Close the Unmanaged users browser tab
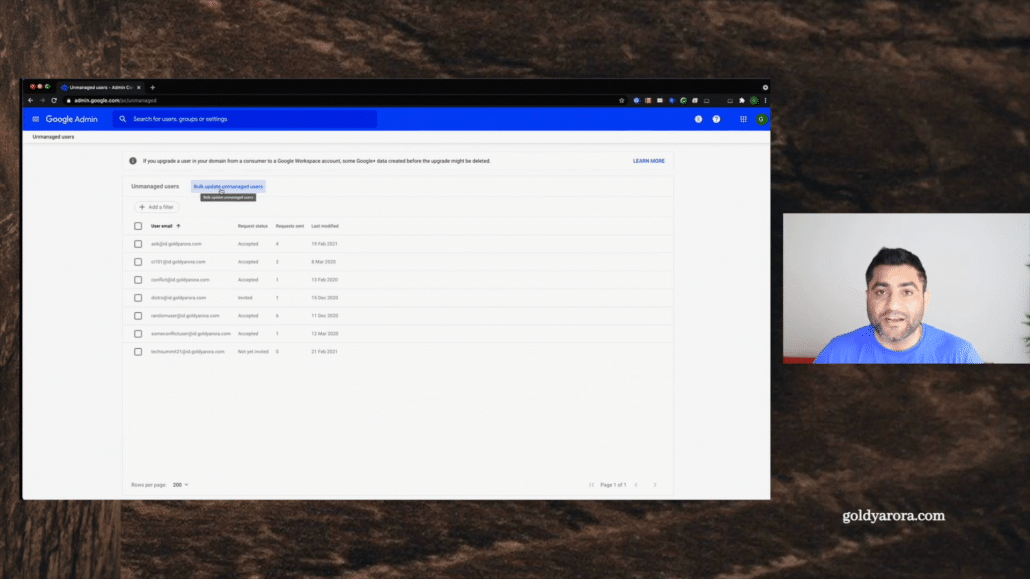This screenshot has width=1030, height=579. pos(139,87)
